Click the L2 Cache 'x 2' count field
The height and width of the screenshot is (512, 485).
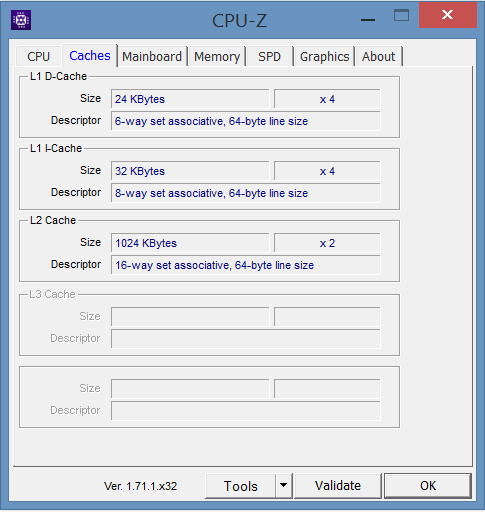coord(327,243)
